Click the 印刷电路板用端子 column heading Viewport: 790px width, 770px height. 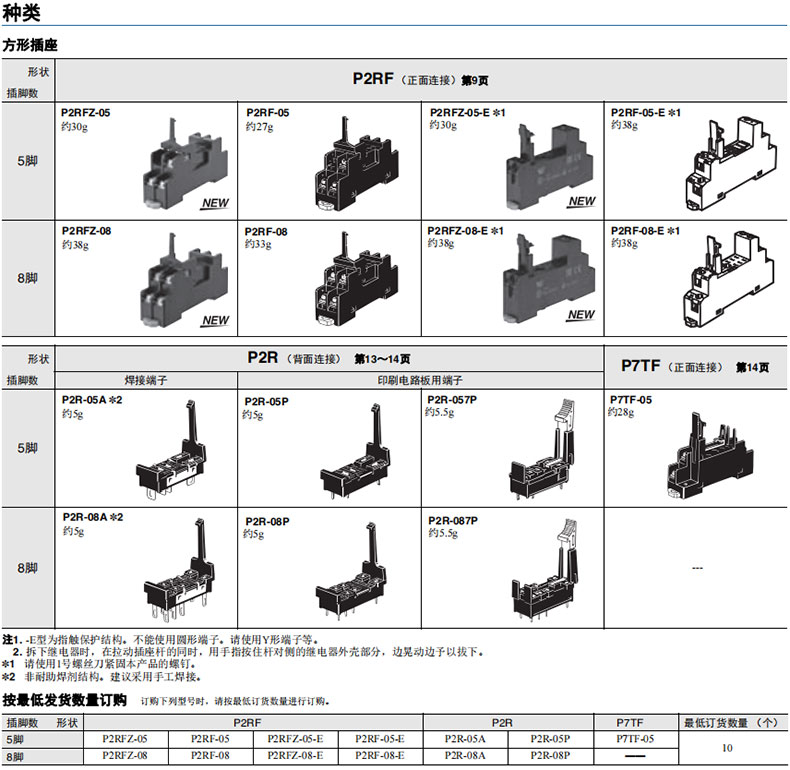coord(420,381)
